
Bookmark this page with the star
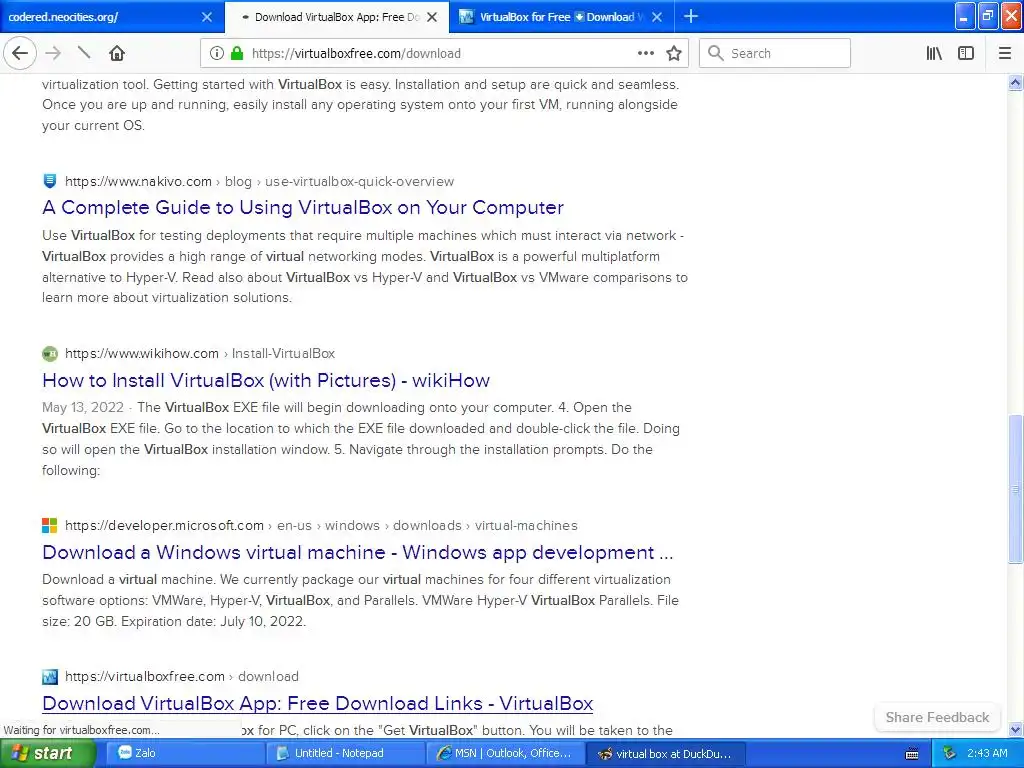(x=674, y=53)
